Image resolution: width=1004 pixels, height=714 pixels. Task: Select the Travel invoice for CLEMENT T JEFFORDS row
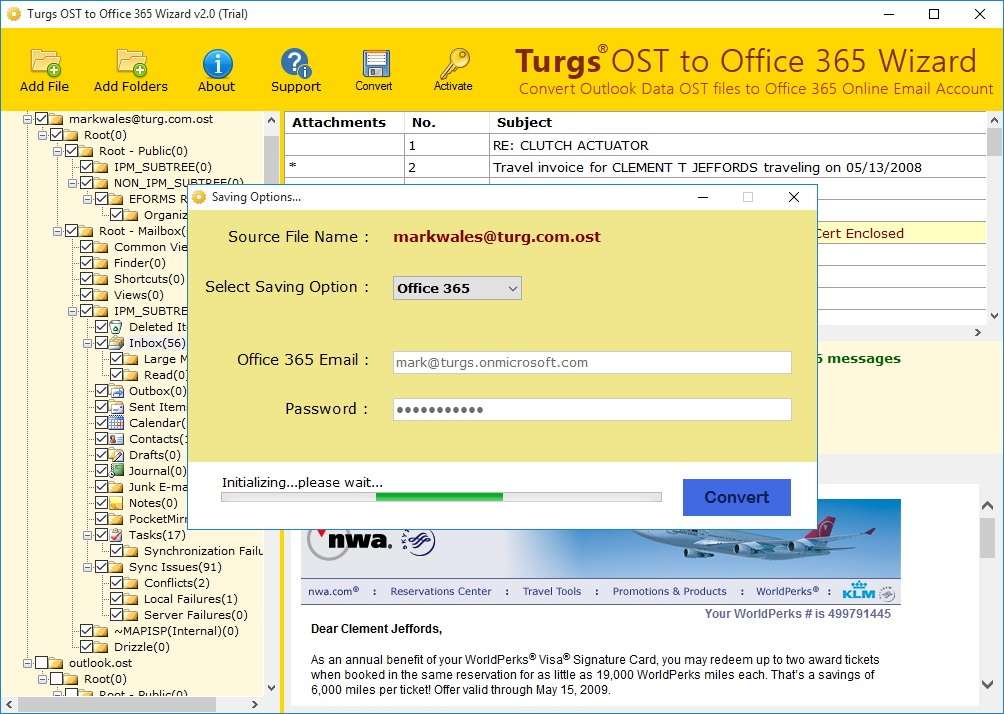[635, 167]
